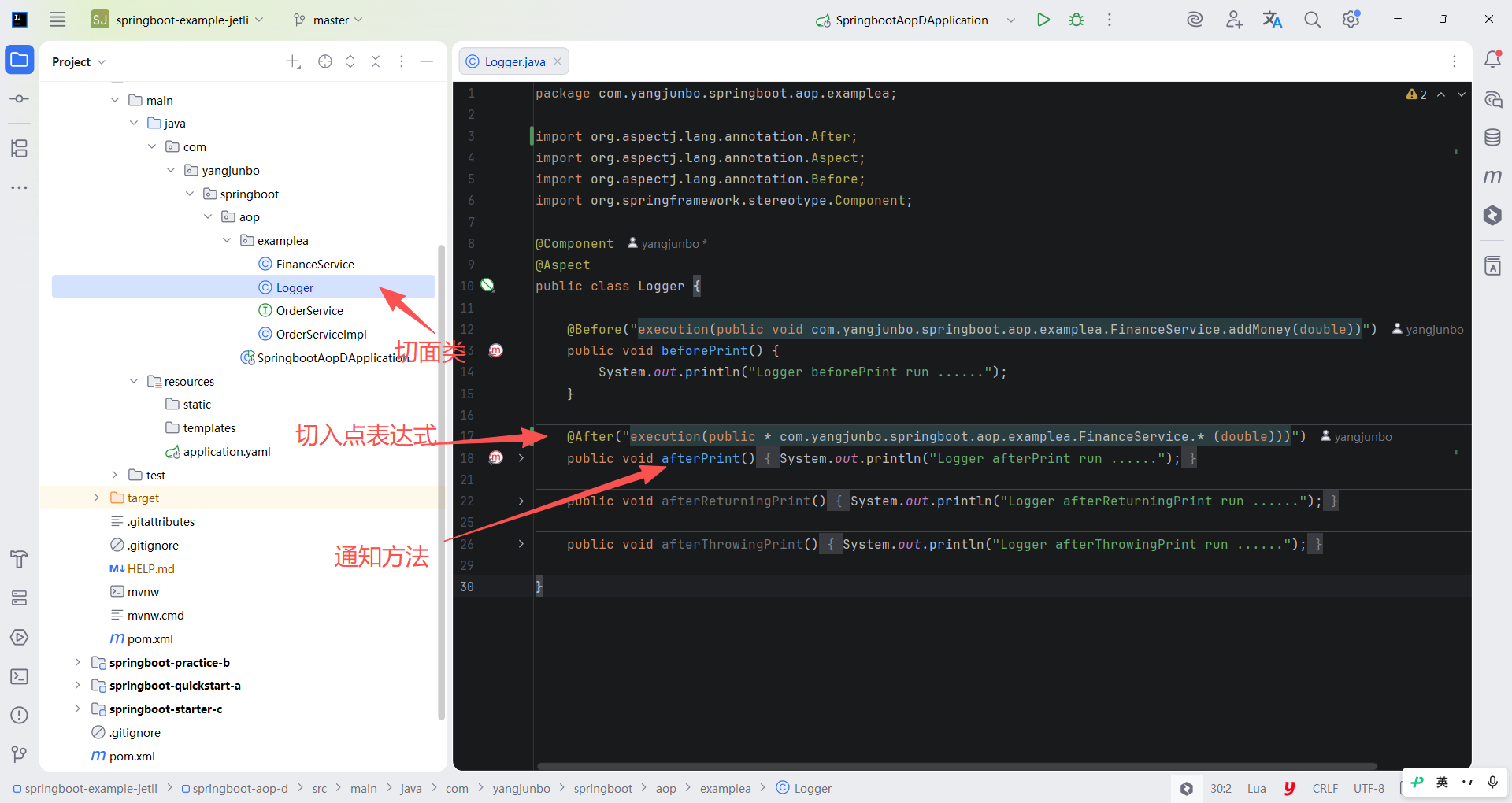Open the Notifications bell
Screen dimensions: 1512x803
1492,60
